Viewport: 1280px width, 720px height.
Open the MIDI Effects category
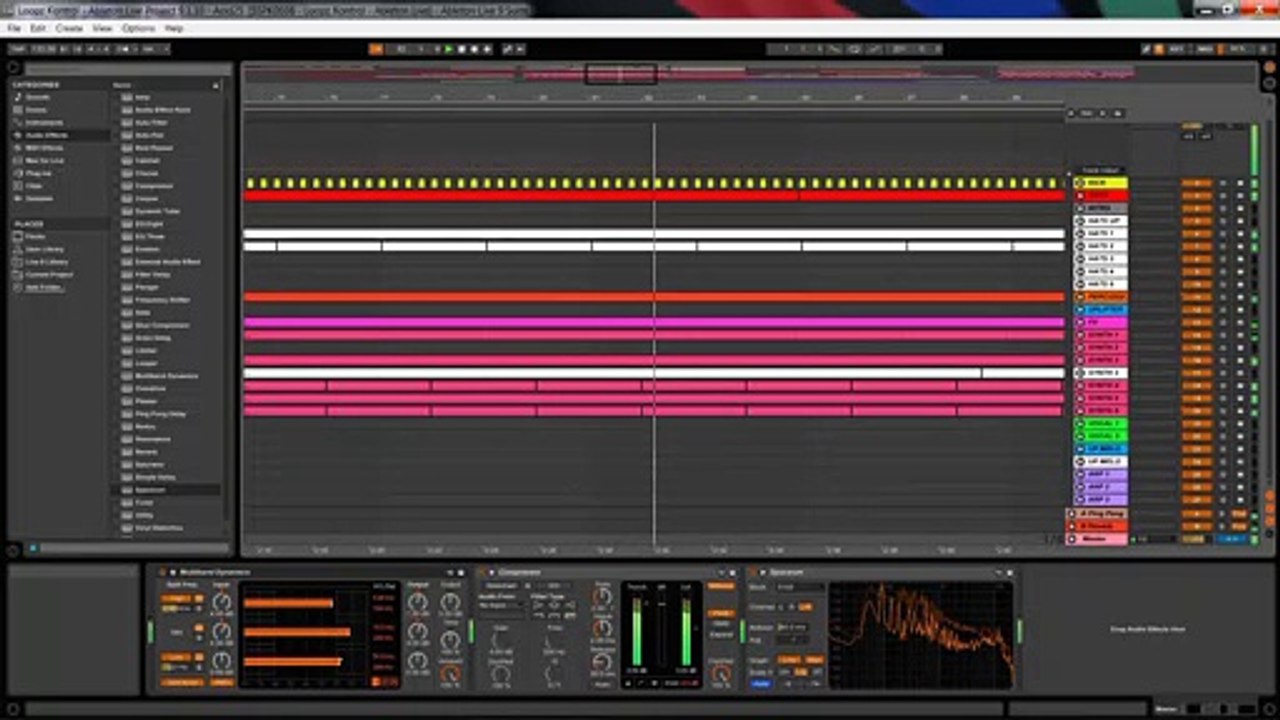coord(44,148)
